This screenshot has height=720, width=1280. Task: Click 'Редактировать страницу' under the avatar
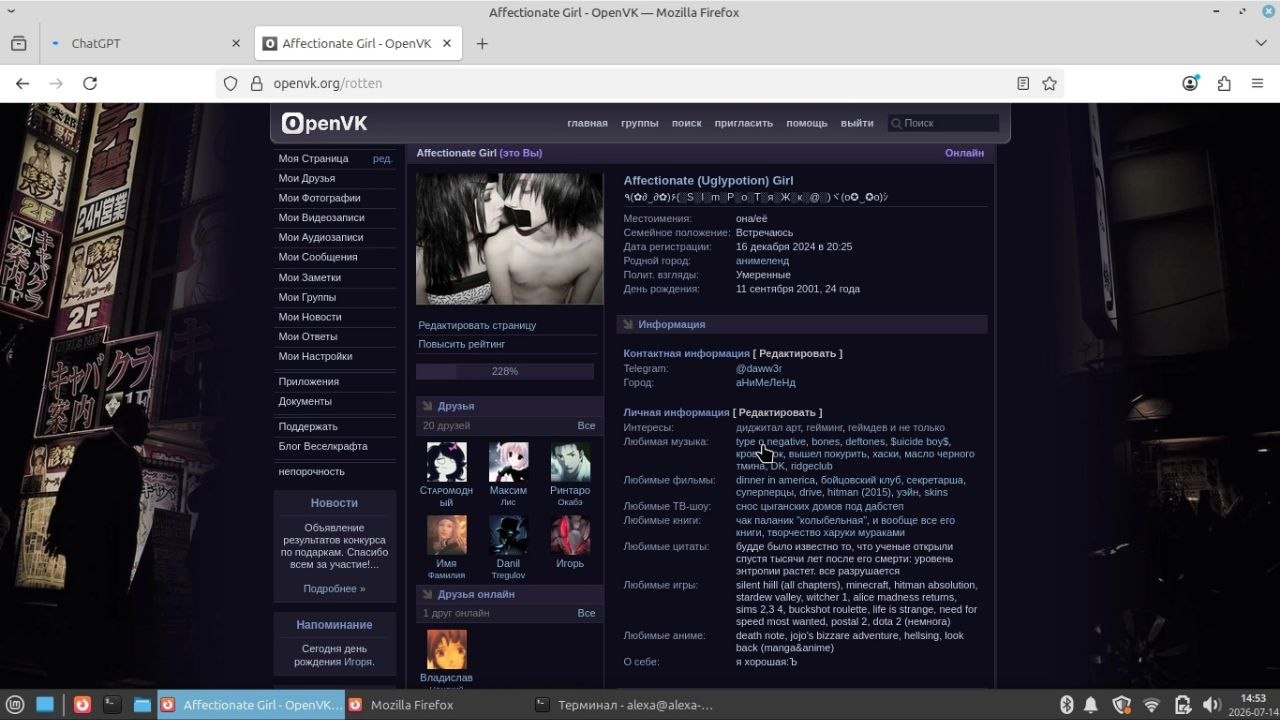[477, 325]
